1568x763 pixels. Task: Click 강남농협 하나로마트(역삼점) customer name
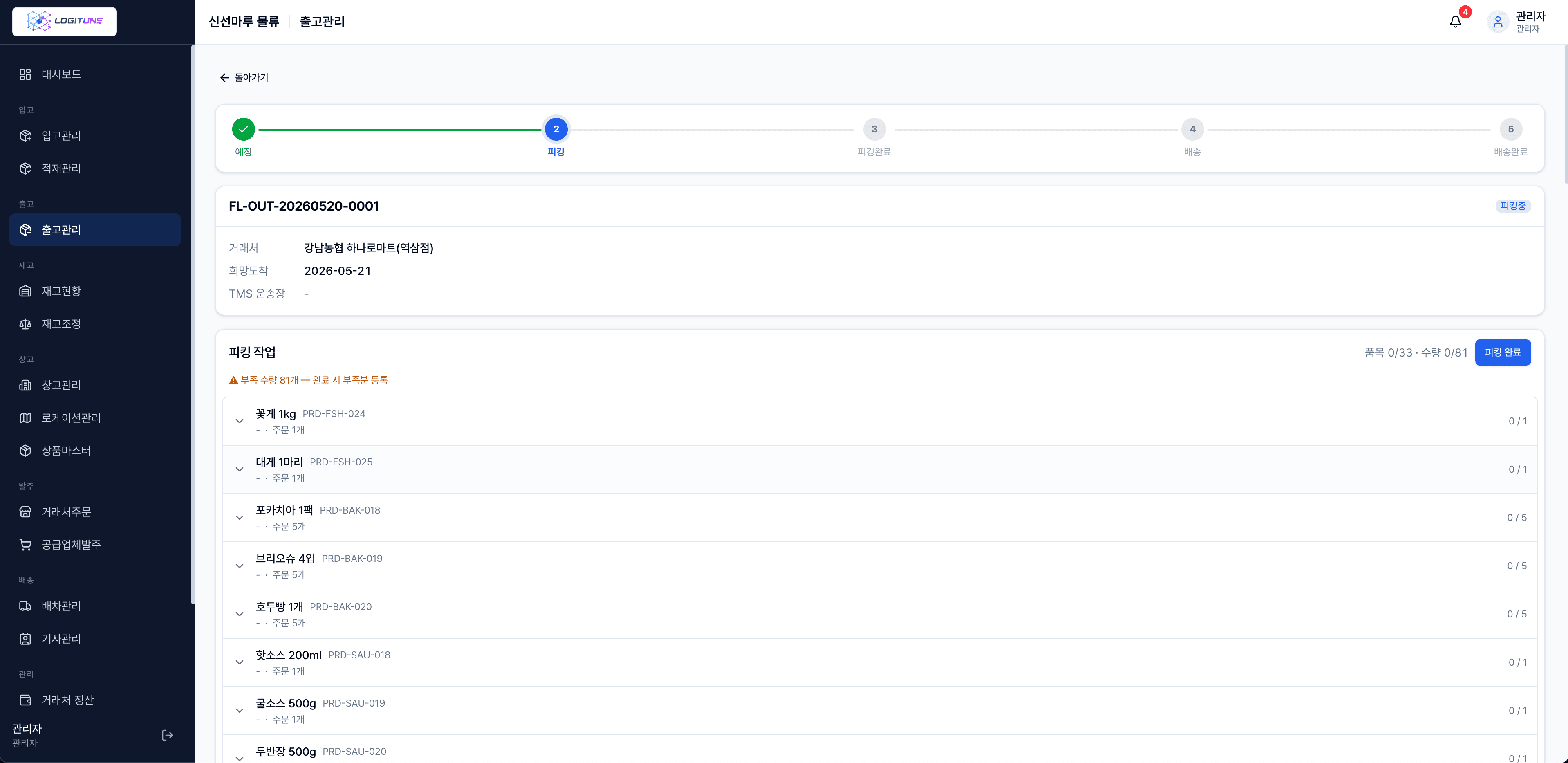(x=369, y=248)
